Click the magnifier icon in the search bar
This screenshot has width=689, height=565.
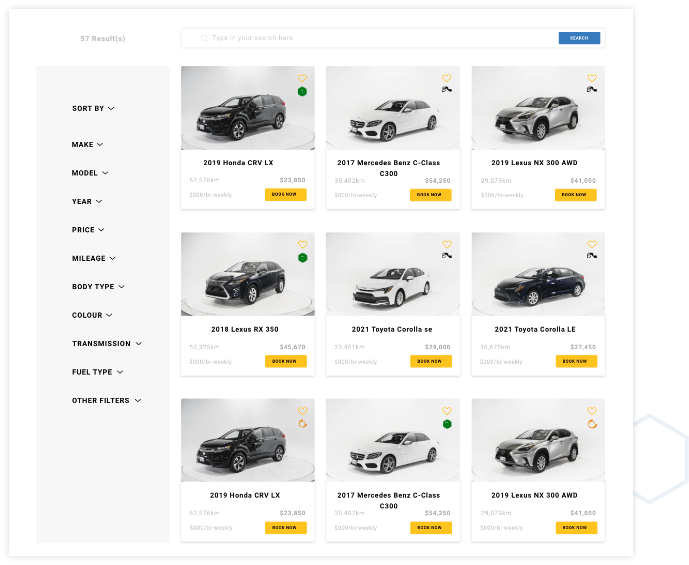pos(204,38)
